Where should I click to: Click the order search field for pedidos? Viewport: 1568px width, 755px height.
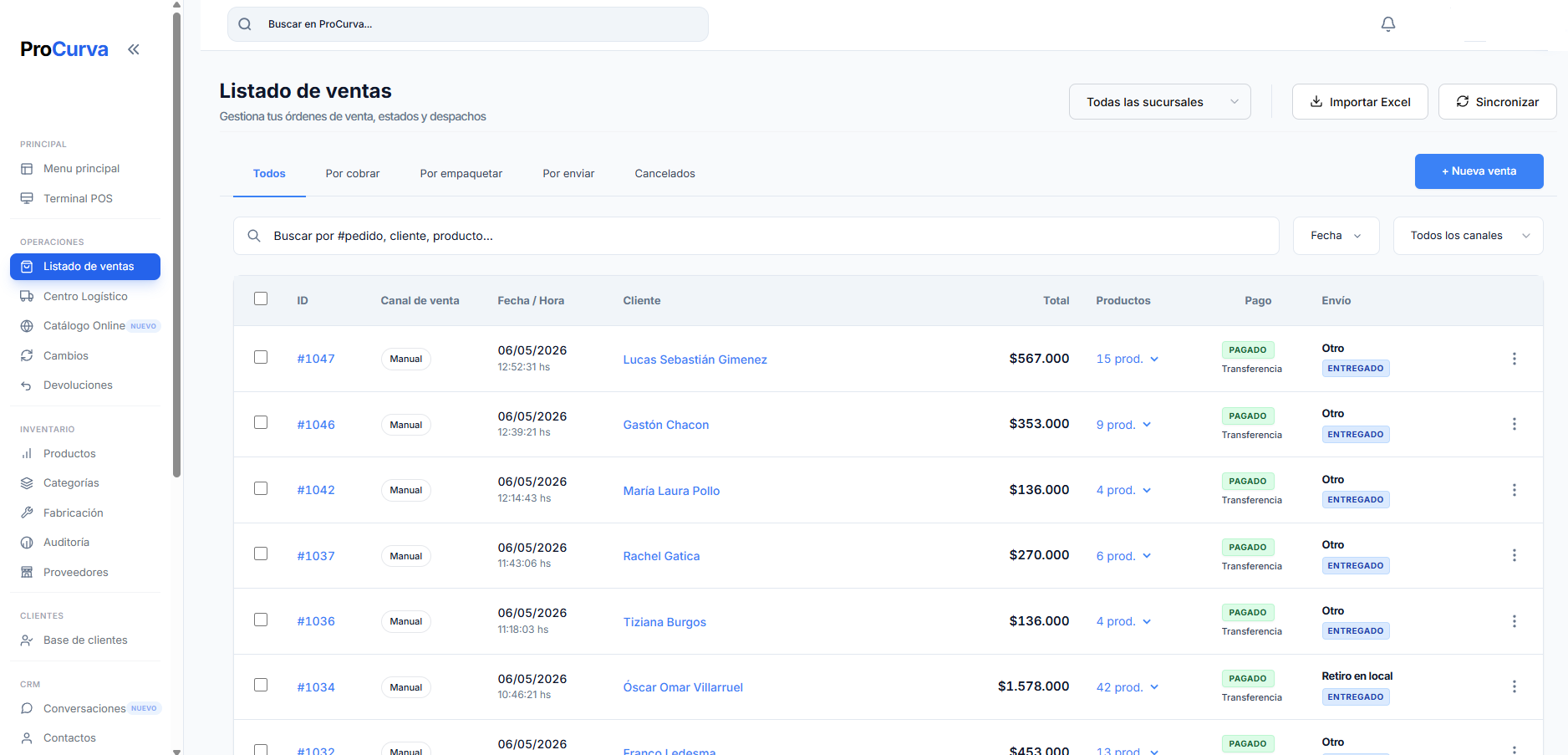pos(756,236)
